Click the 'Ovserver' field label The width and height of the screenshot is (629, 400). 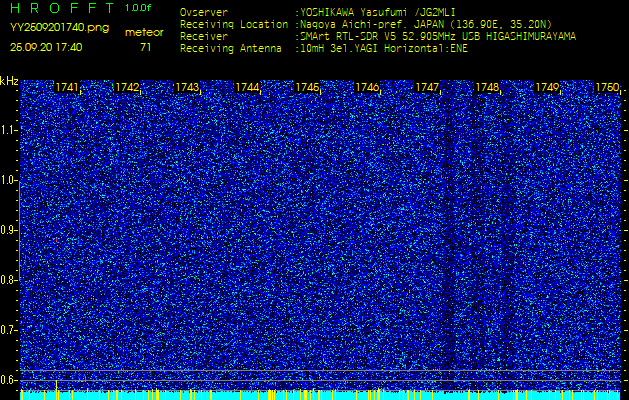[x=204, y=12]
